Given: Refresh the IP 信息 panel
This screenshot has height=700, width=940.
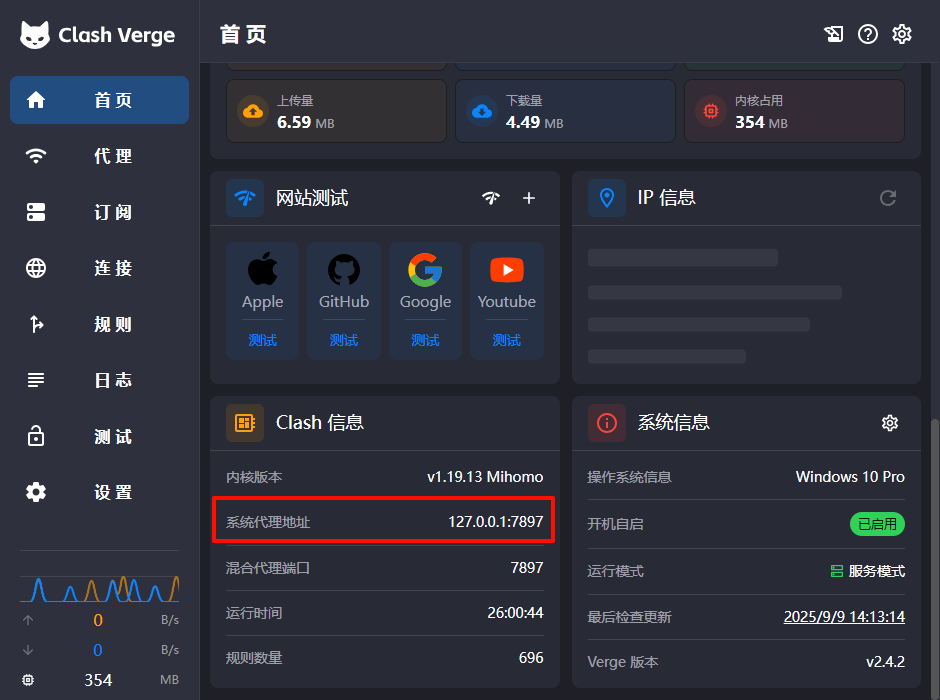Looking at the screenshot, I should tap(888, 198).
